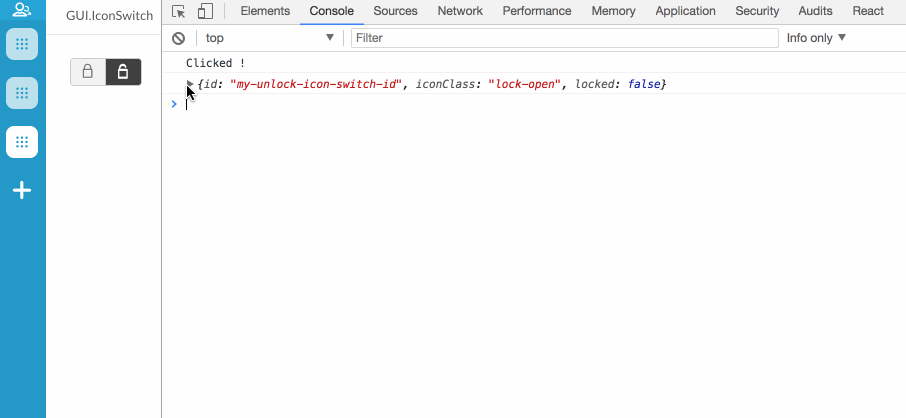Screen dimensions: 906x418
Task: Expand the logged object disclosure triangle
Action: click(x=190, y=84)
